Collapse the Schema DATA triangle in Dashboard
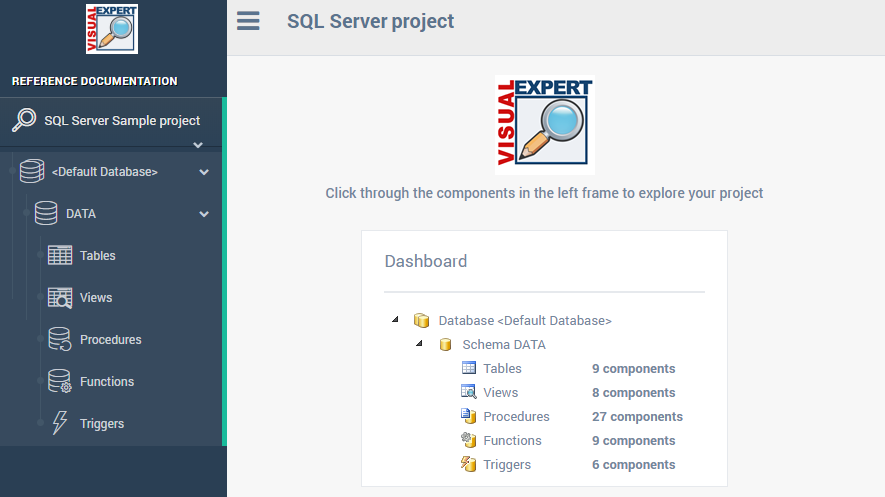 pos(419,343)
